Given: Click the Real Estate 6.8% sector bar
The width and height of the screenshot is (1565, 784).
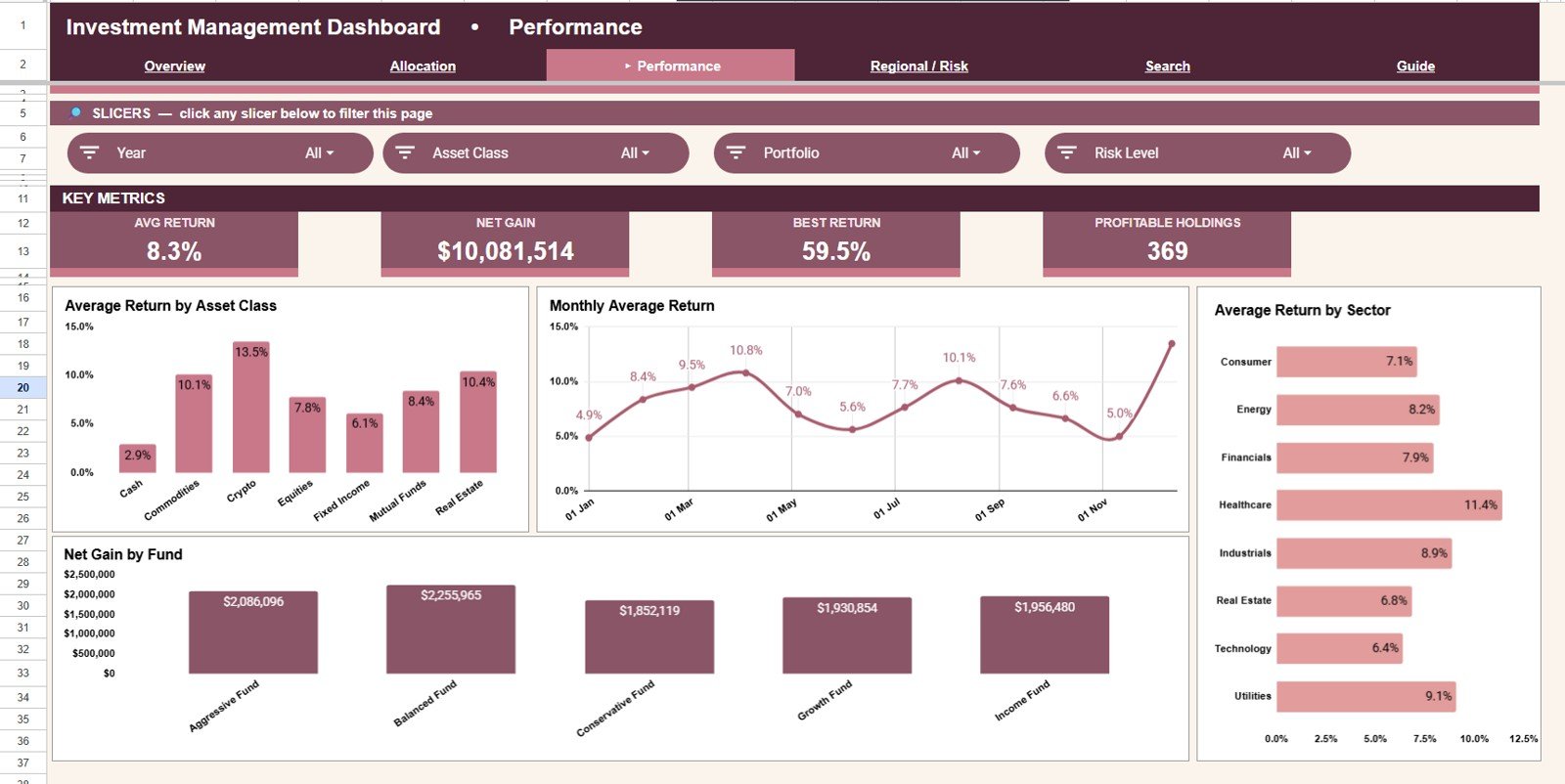Looking at the screenshot, I should [x=1344, y=601].
